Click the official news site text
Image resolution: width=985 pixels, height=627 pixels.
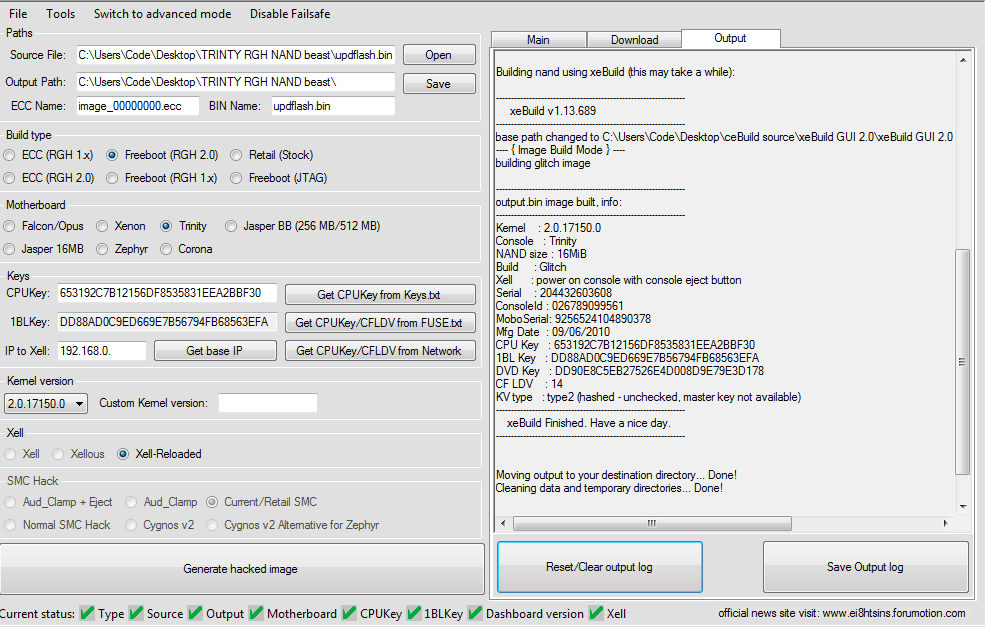point(842,613)
